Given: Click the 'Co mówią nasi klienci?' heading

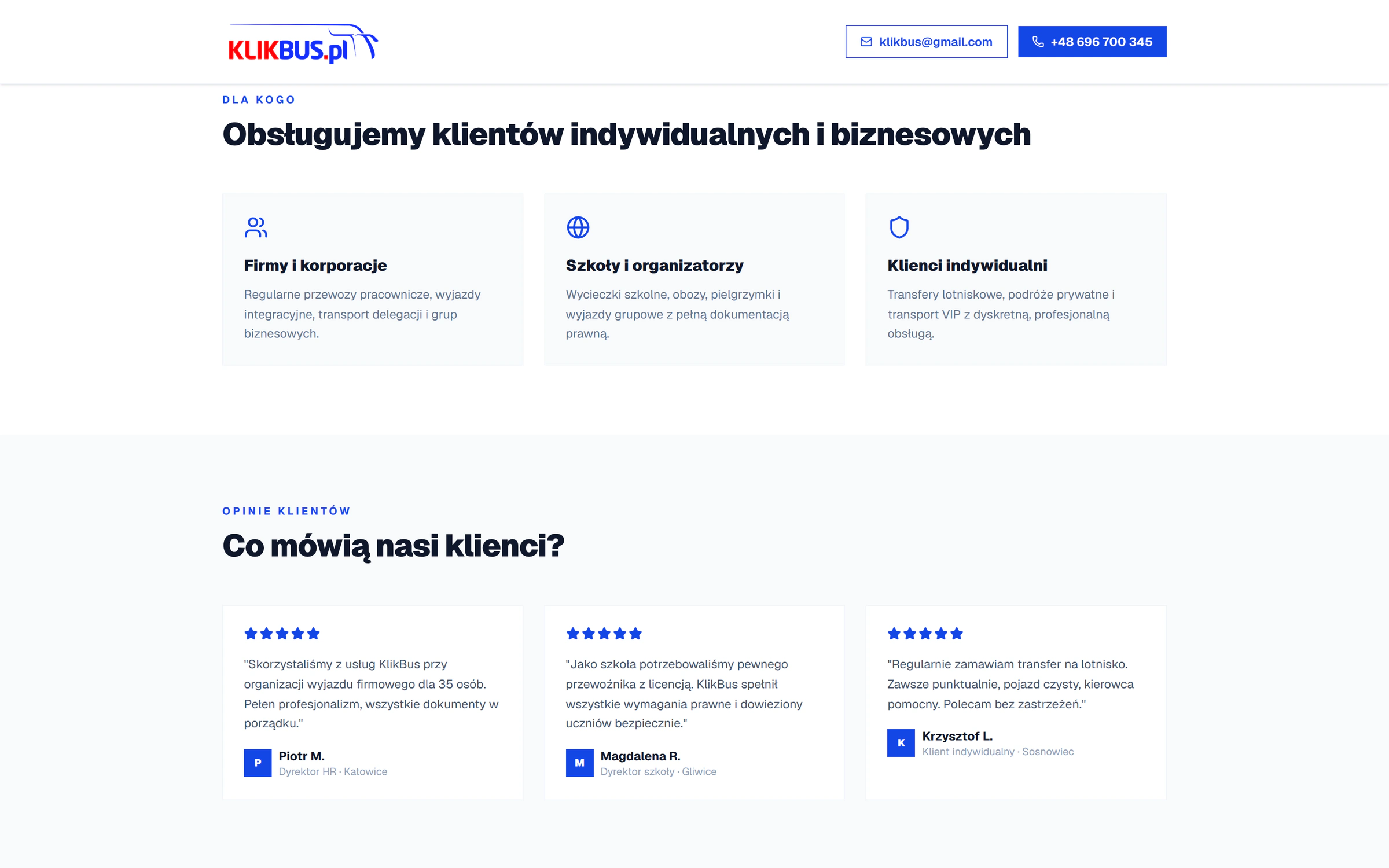Looking at the screenshot, I should pos(393,546).
